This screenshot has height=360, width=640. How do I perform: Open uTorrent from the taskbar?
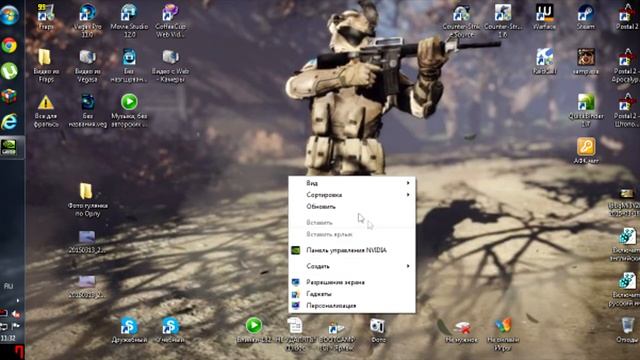click(x=9, y=71)
